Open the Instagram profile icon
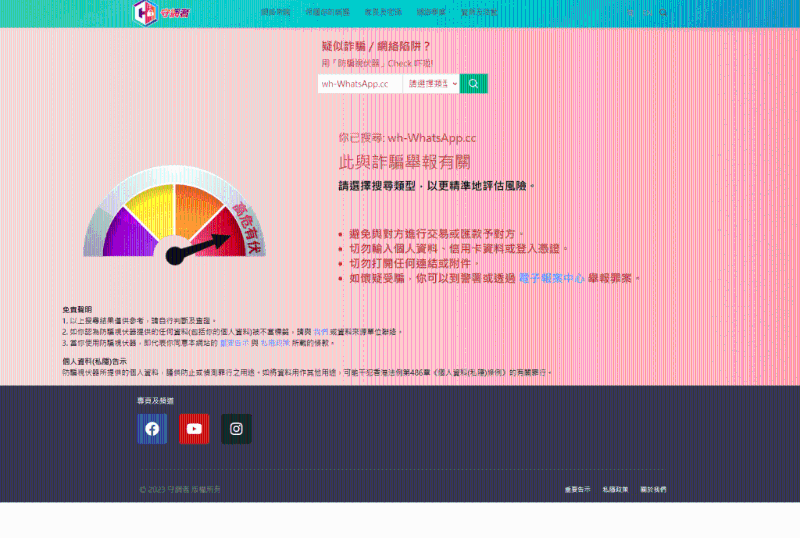Screen dimensions: 800x538 pos(236,429)
